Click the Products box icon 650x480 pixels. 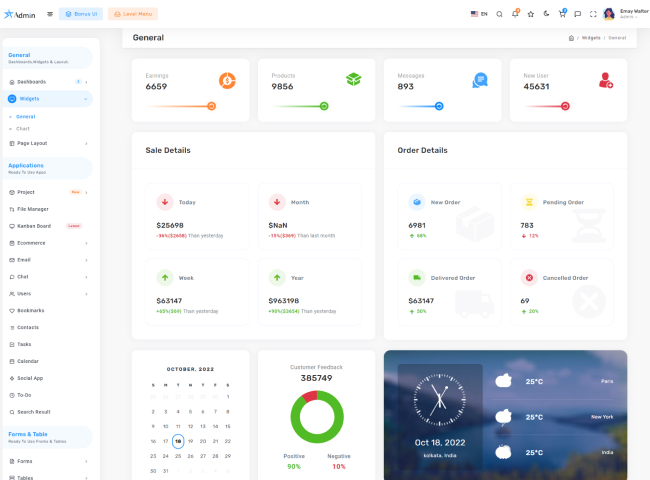pos(353,80)
